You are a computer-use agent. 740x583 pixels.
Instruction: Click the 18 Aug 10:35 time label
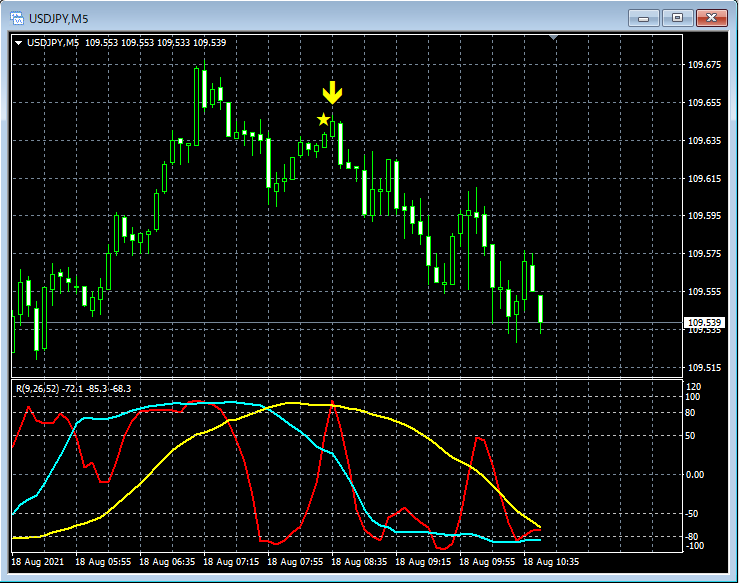pyautogui.click(x=551, y=562)
